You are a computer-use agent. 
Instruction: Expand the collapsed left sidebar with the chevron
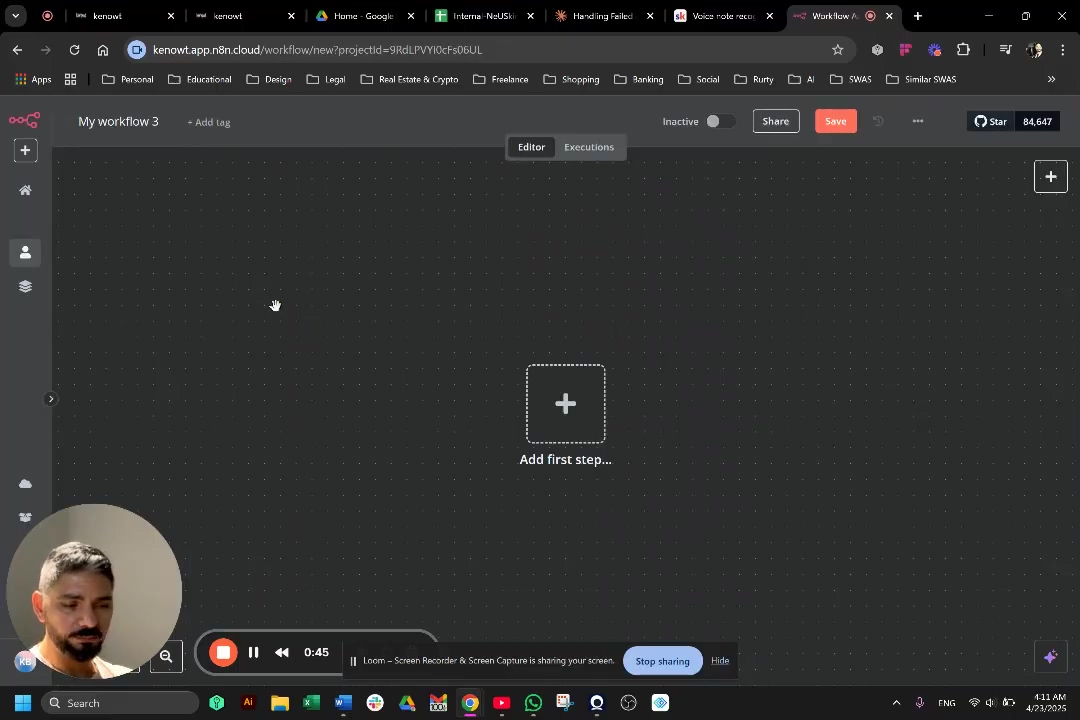point(51,399)
